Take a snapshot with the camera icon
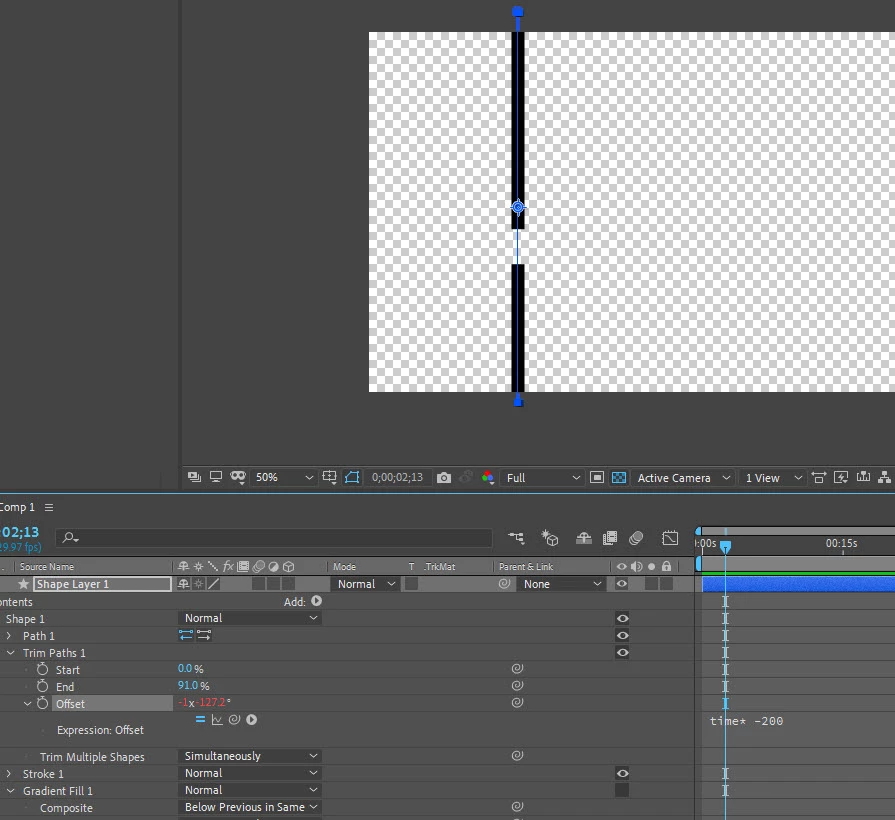895x820 pixels. click(444, 478)
